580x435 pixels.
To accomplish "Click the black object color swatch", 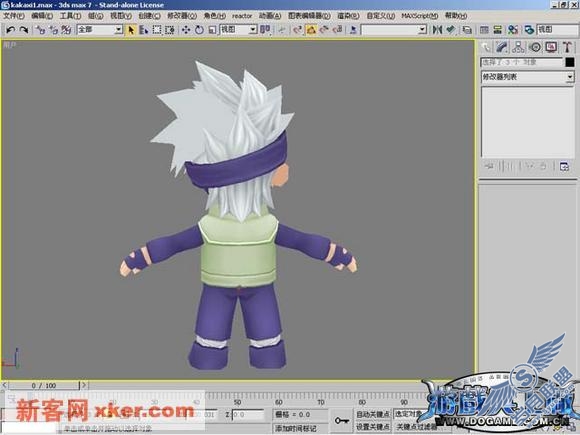I will point(570,62).
